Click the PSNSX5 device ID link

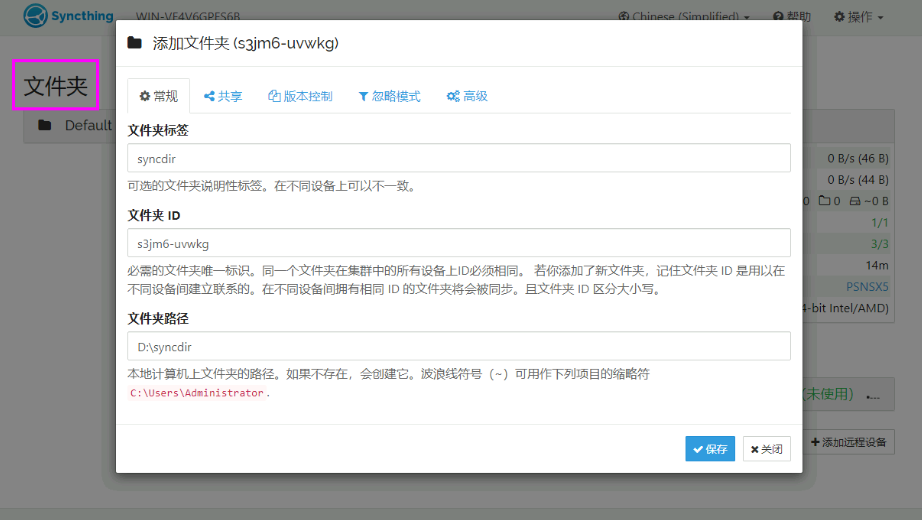pos(867,286)
